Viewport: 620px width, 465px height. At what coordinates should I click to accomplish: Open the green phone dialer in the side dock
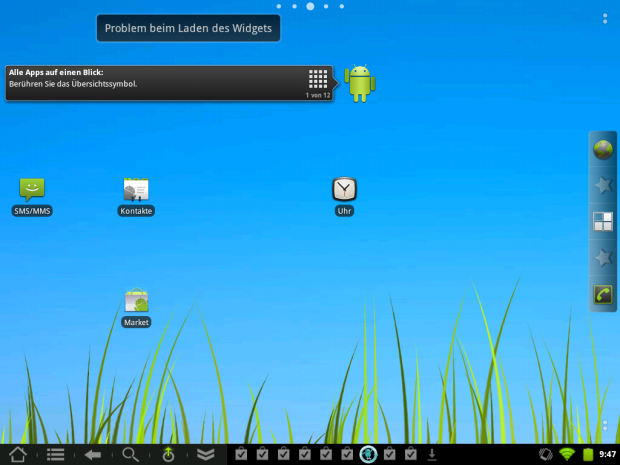[x=603, y=295]
